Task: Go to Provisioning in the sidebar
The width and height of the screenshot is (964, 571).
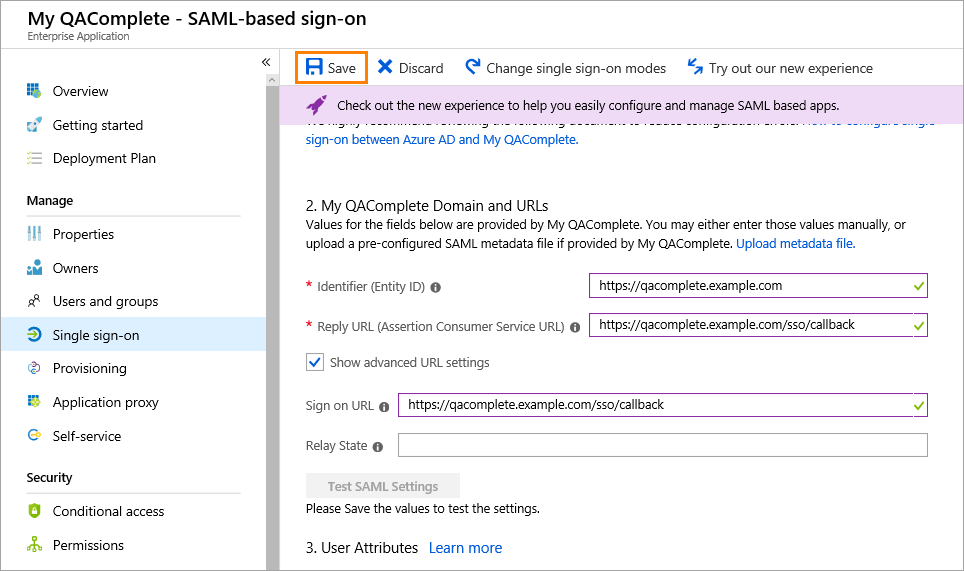Action: tap(89, 368)
